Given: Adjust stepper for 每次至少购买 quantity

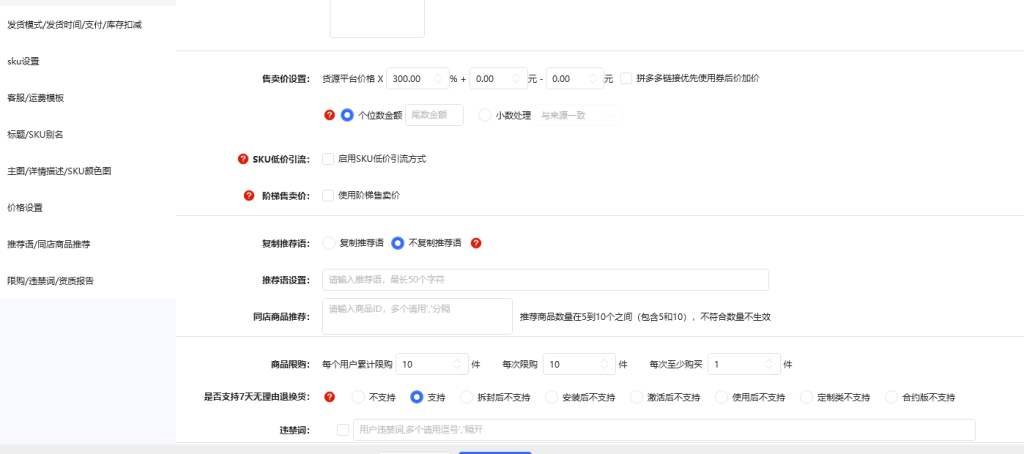Looking at the screenshot, I should 770,364.
